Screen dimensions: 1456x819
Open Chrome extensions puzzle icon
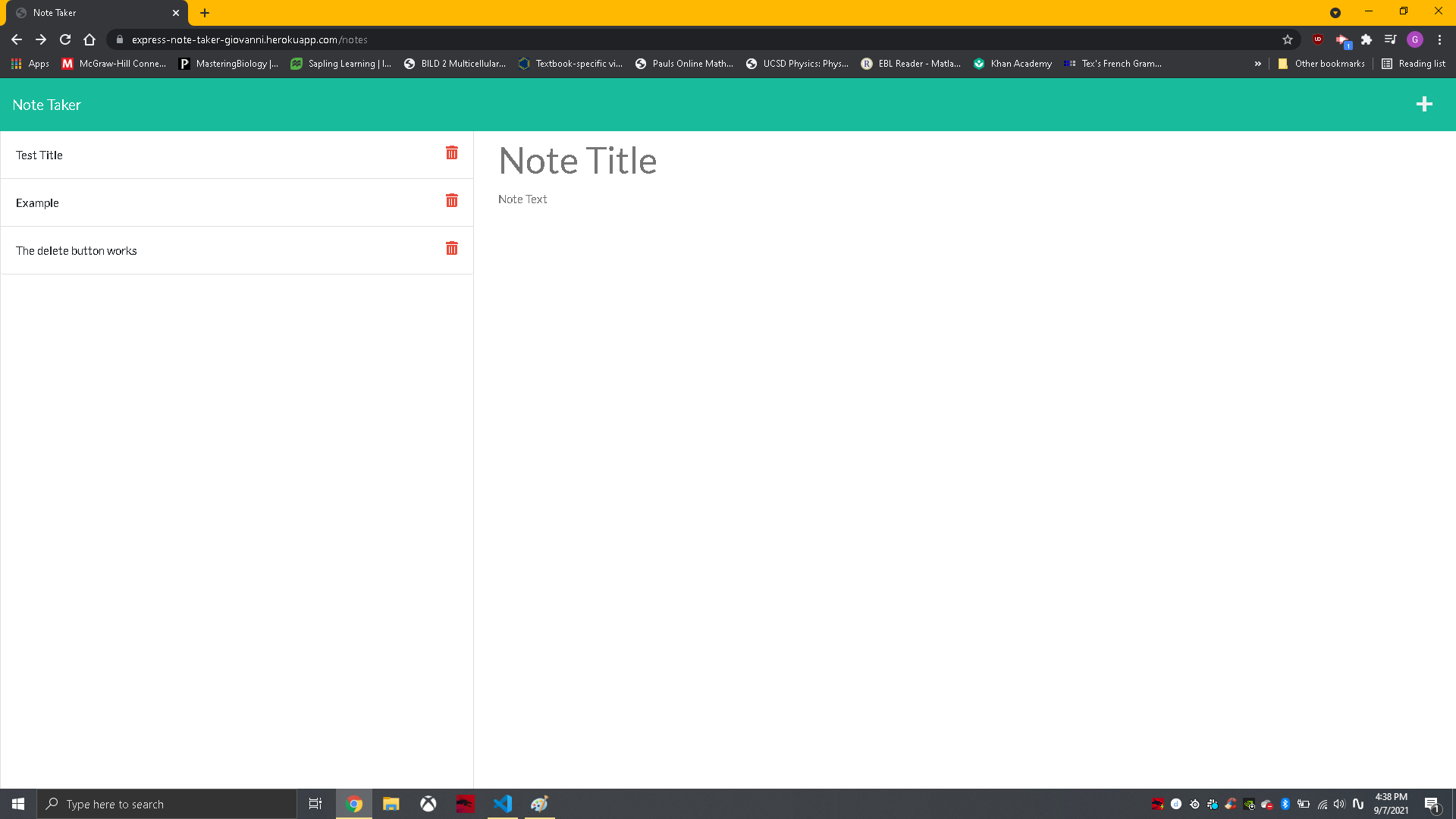1367,39
